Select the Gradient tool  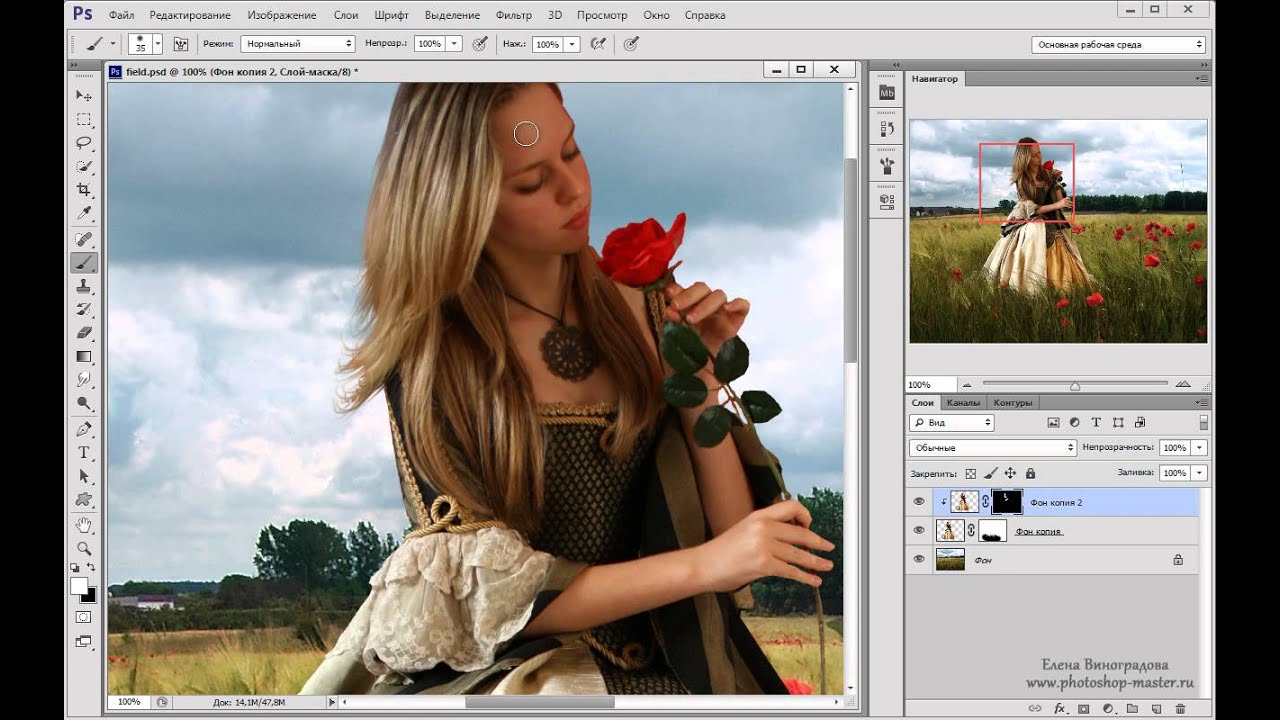click(84, 357)
